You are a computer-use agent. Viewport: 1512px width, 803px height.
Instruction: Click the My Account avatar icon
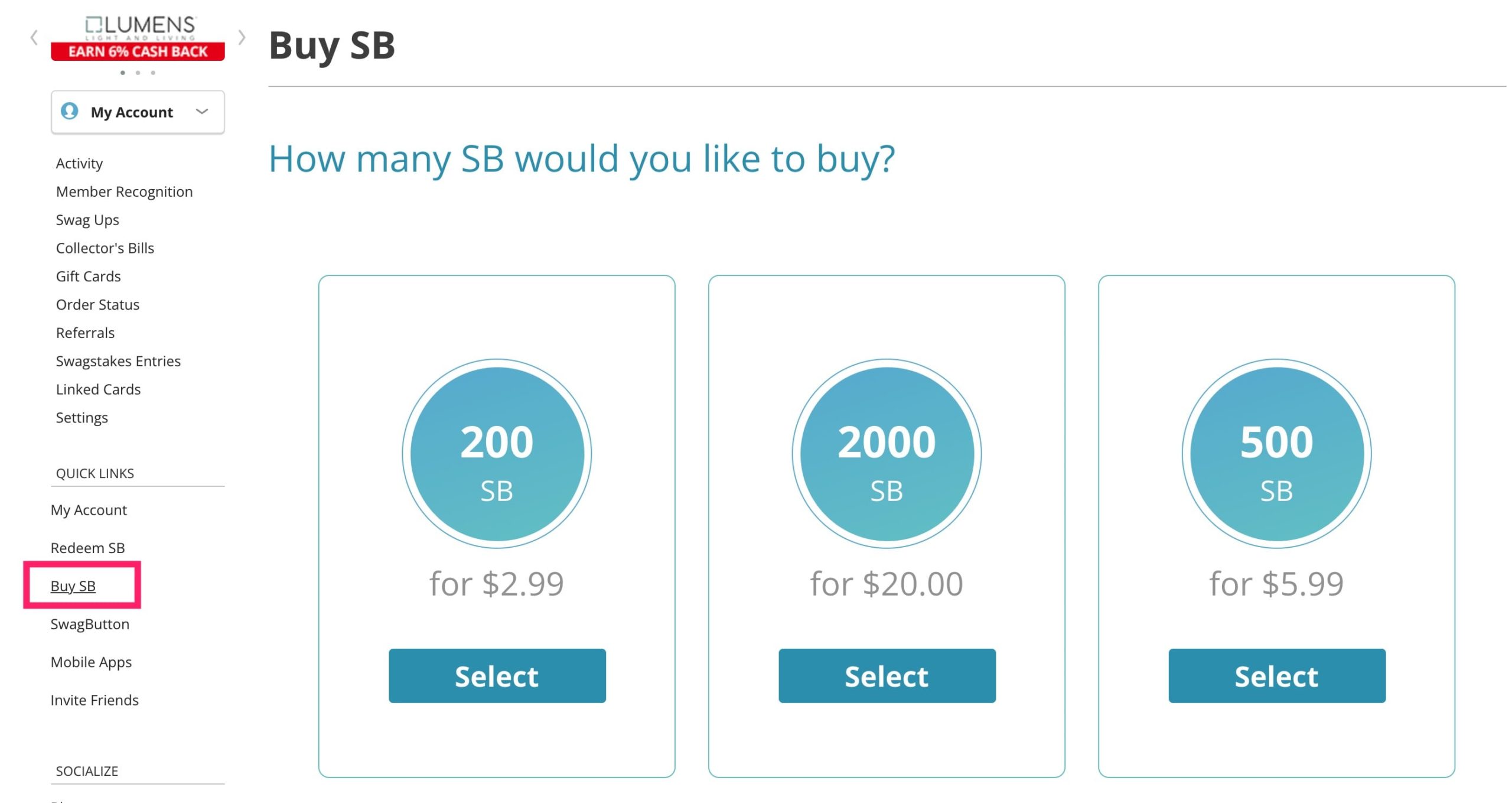69,112
